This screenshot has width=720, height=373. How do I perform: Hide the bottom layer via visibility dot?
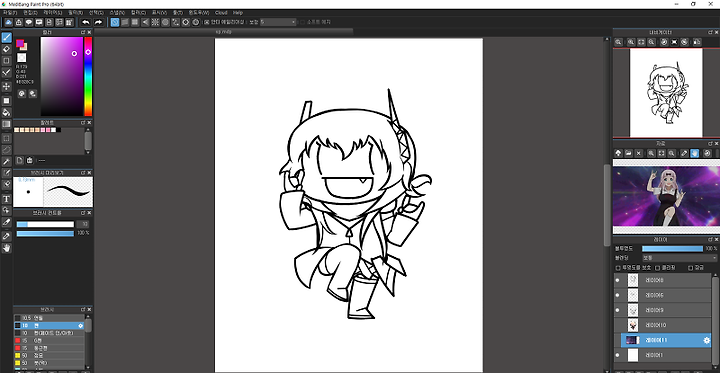click(617, 355)
